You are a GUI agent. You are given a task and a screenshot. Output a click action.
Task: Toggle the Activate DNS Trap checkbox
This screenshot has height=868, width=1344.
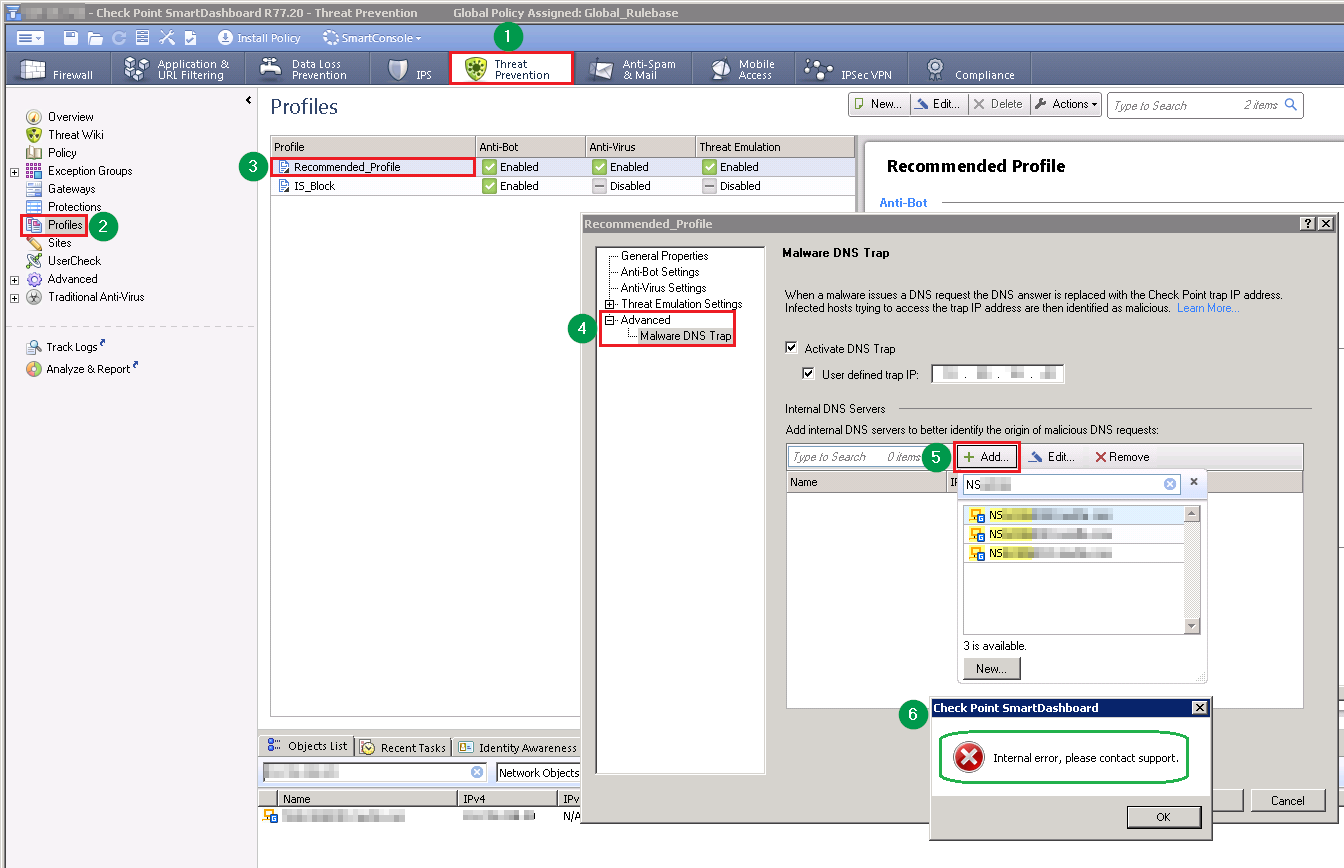coord(792,349)
